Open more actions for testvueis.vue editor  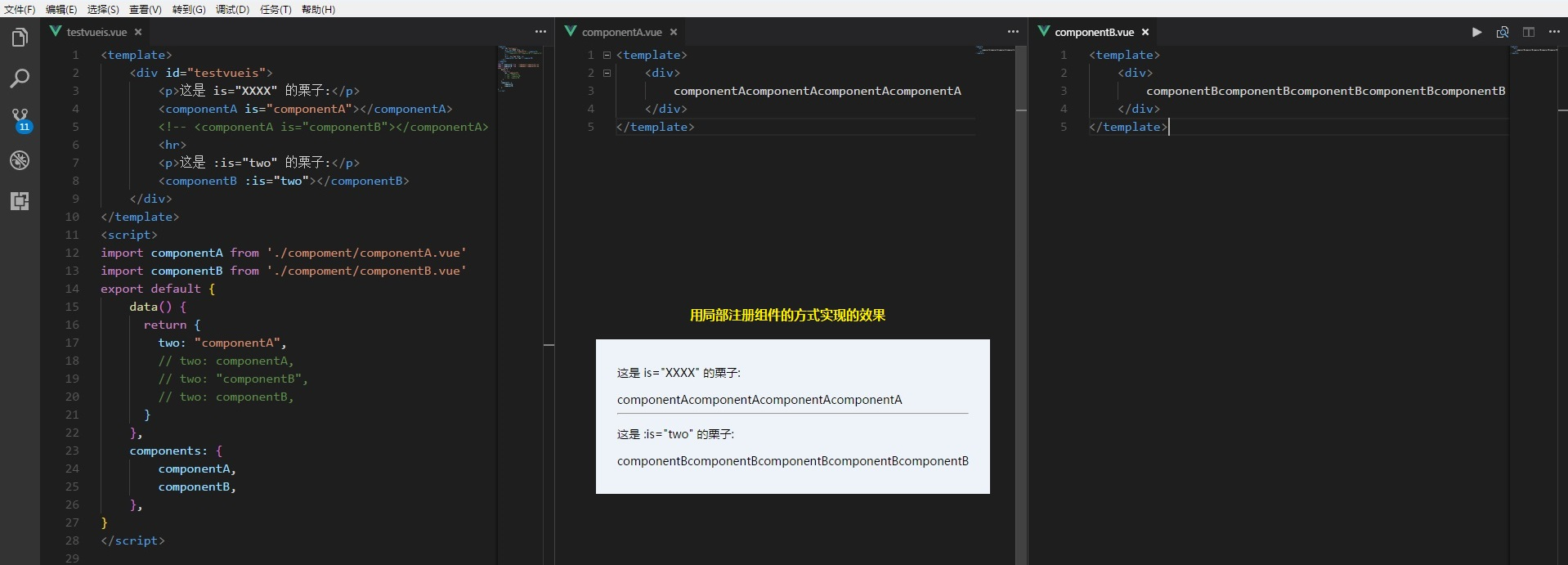pyautogui.click(x=540, y=32)
